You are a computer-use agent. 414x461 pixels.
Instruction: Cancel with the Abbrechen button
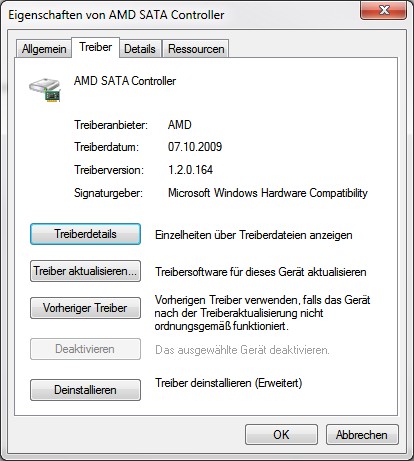click(362, 435)
